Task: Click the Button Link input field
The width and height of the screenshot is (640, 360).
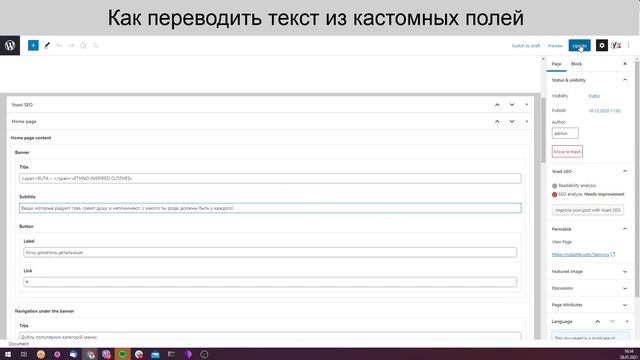Action: pos(270,282)
